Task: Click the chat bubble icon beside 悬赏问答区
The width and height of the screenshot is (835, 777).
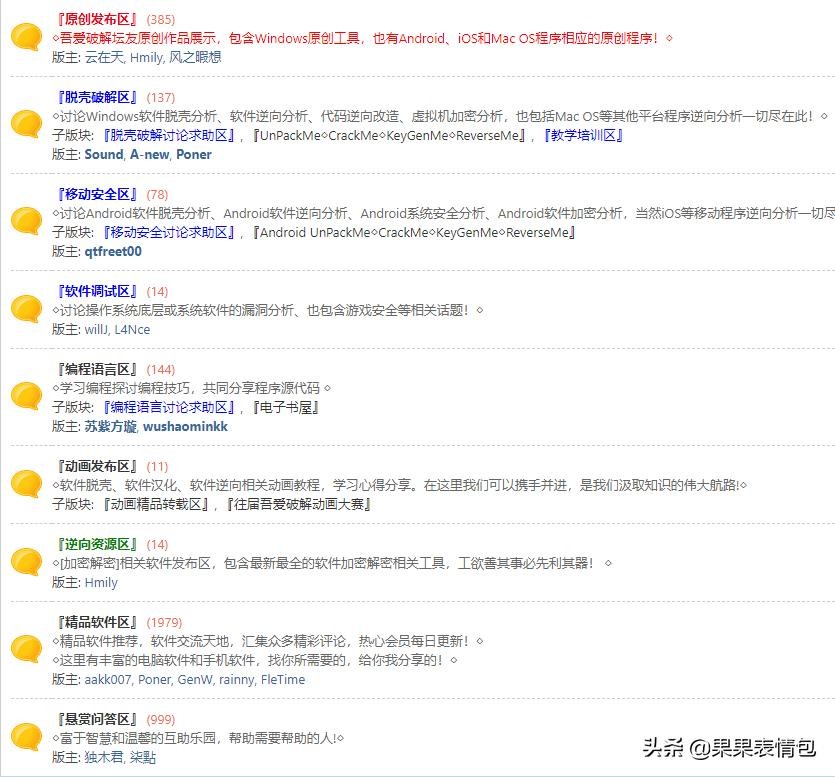Action: pos(25,737)
